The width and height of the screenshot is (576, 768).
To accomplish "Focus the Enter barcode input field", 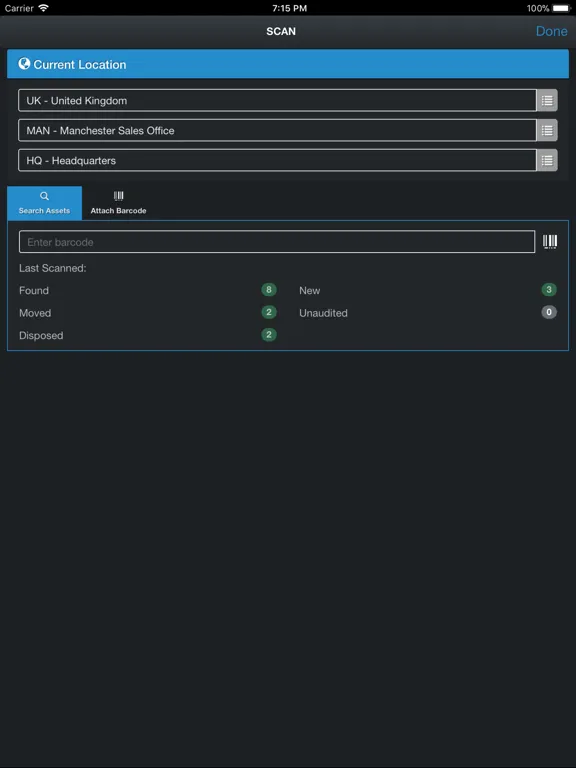I will point(277,242).
